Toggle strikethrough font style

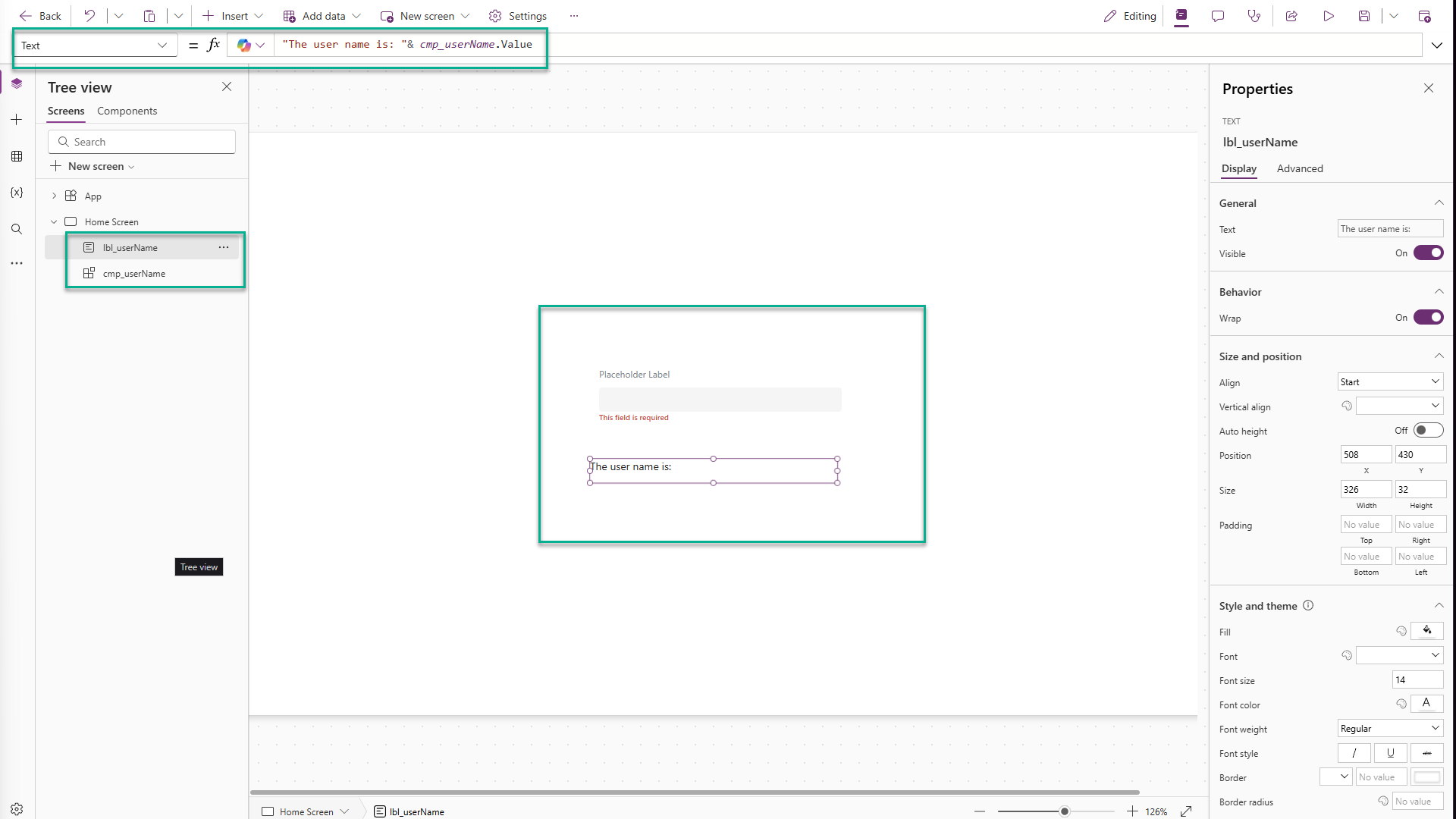point(1427,753)
